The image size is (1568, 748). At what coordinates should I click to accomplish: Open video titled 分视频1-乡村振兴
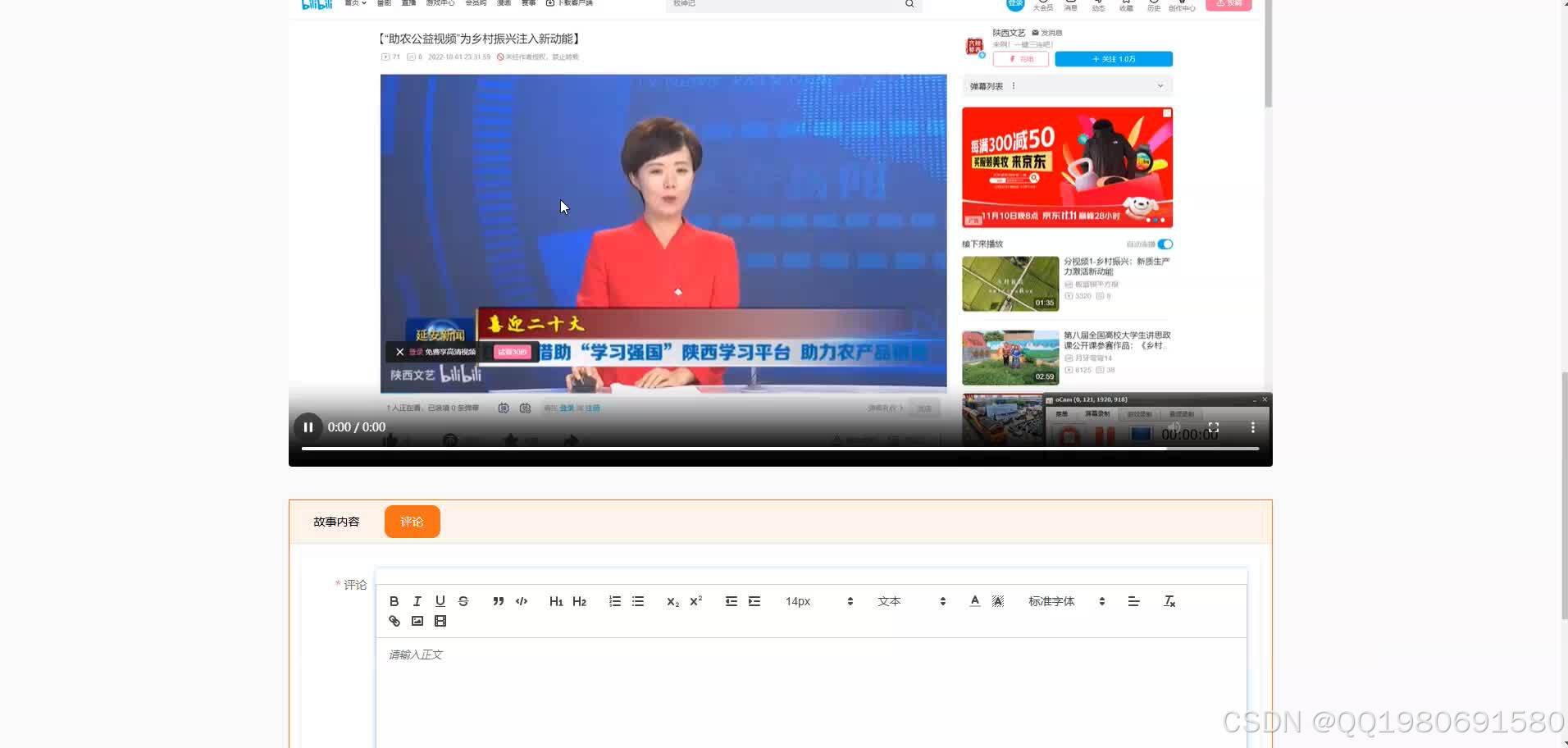coord(1117,267)
